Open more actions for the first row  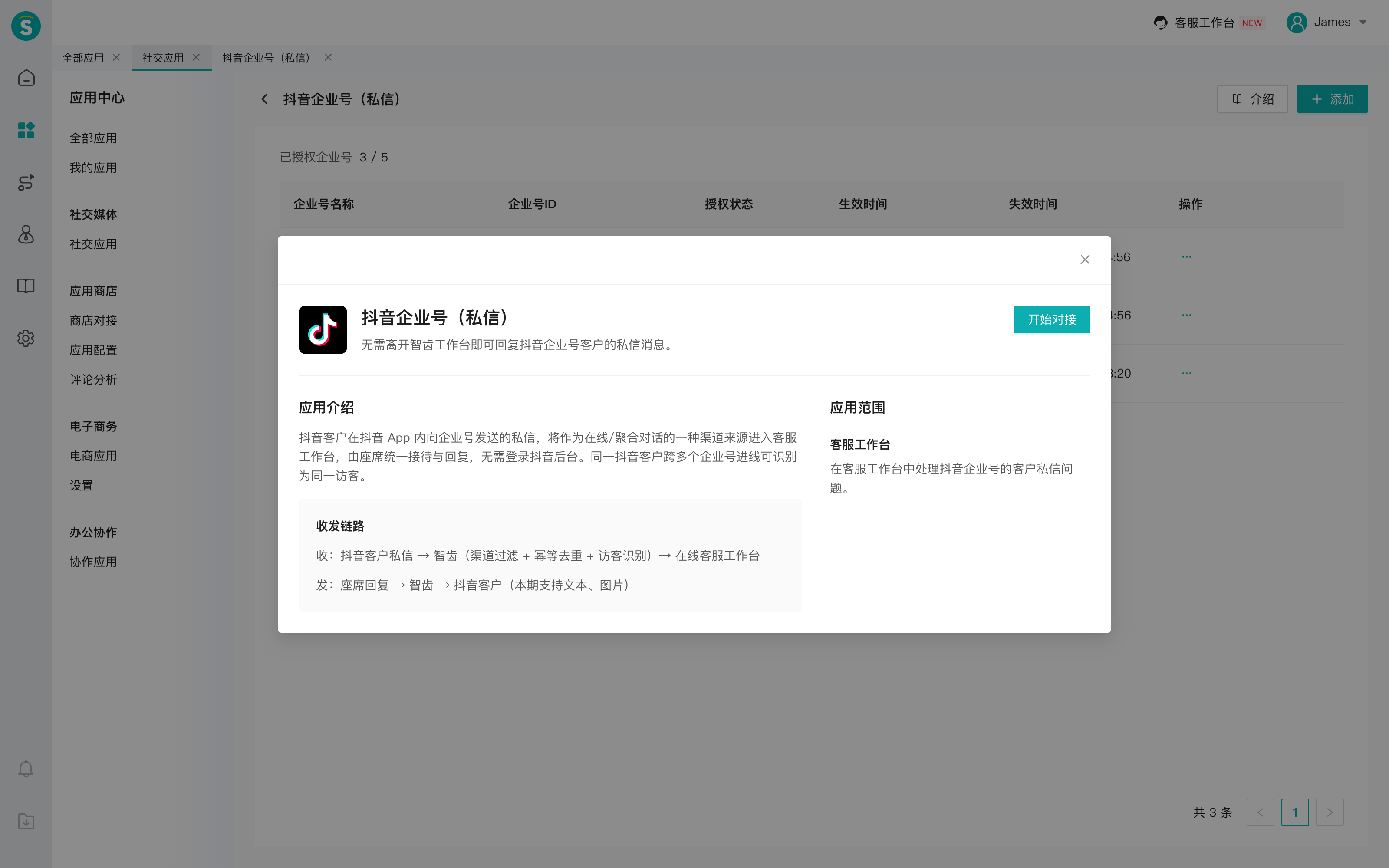coord(1186,257)
